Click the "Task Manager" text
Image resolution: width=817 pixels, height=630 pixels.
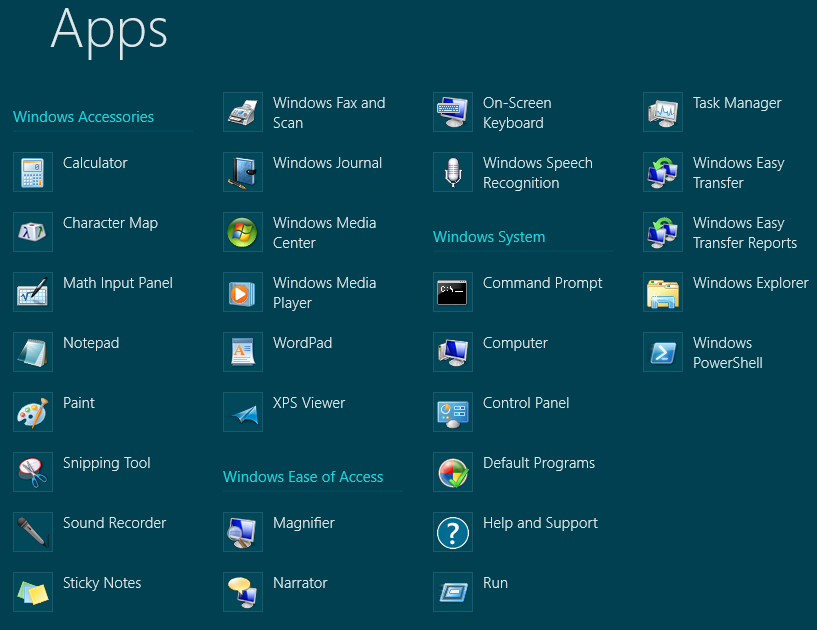click(737, 104)
